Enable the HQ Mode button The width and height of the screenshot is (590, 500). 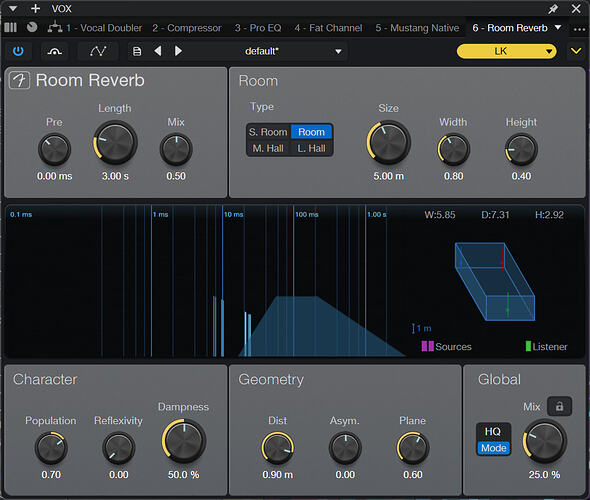click(493, 439)
